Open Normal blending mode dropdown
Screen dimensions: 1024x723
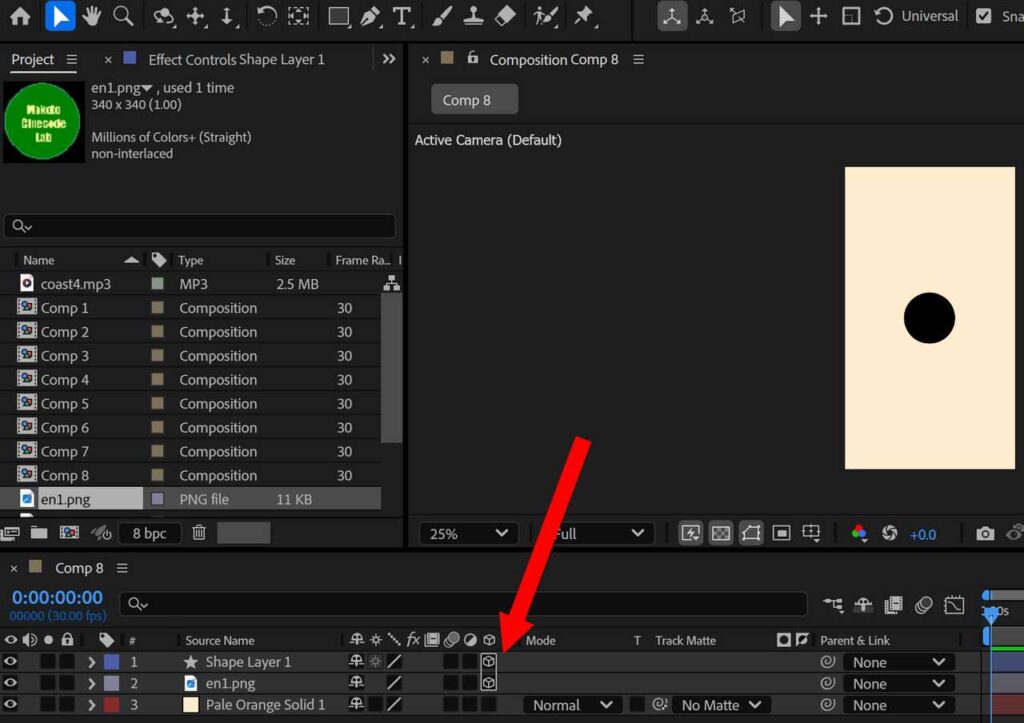point(571,705)
